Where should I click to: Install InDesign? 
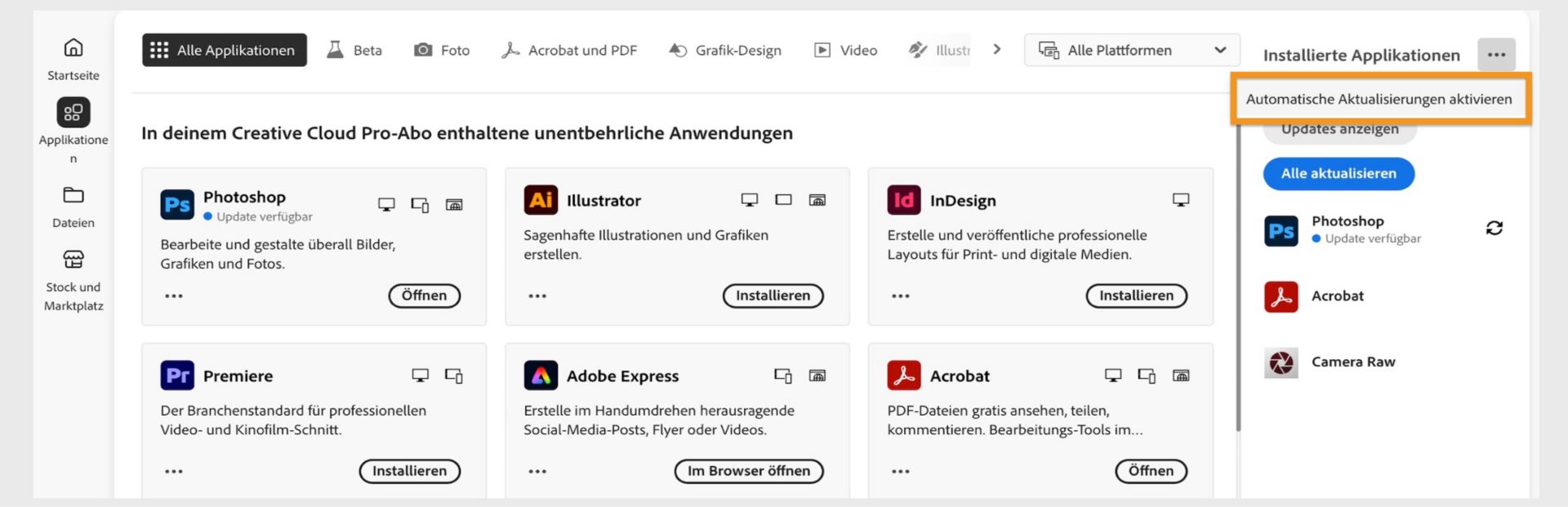click(1137, 296)
